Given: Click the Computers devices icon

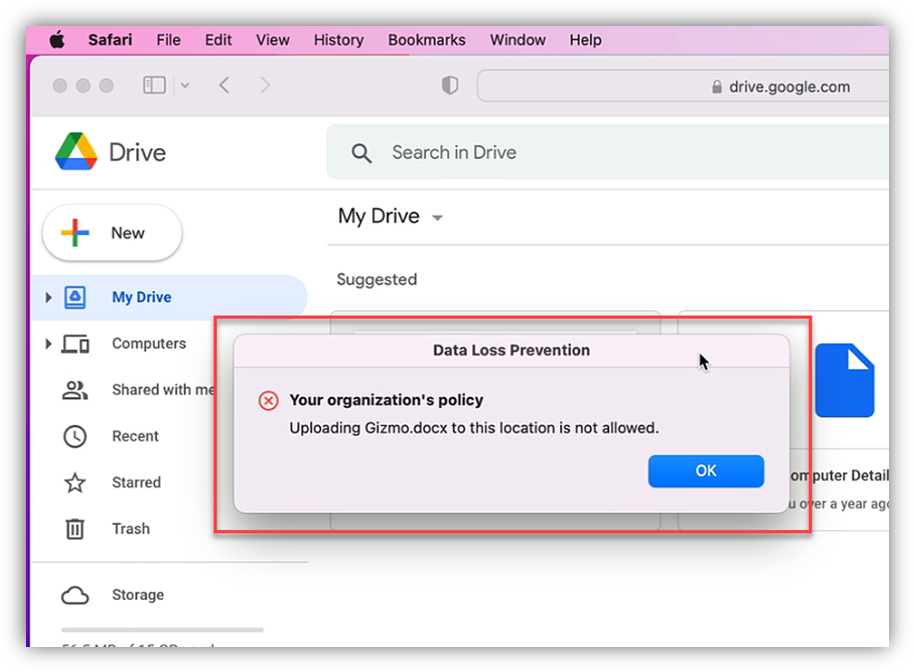Looking at the screenshot, I should (75, 344).
